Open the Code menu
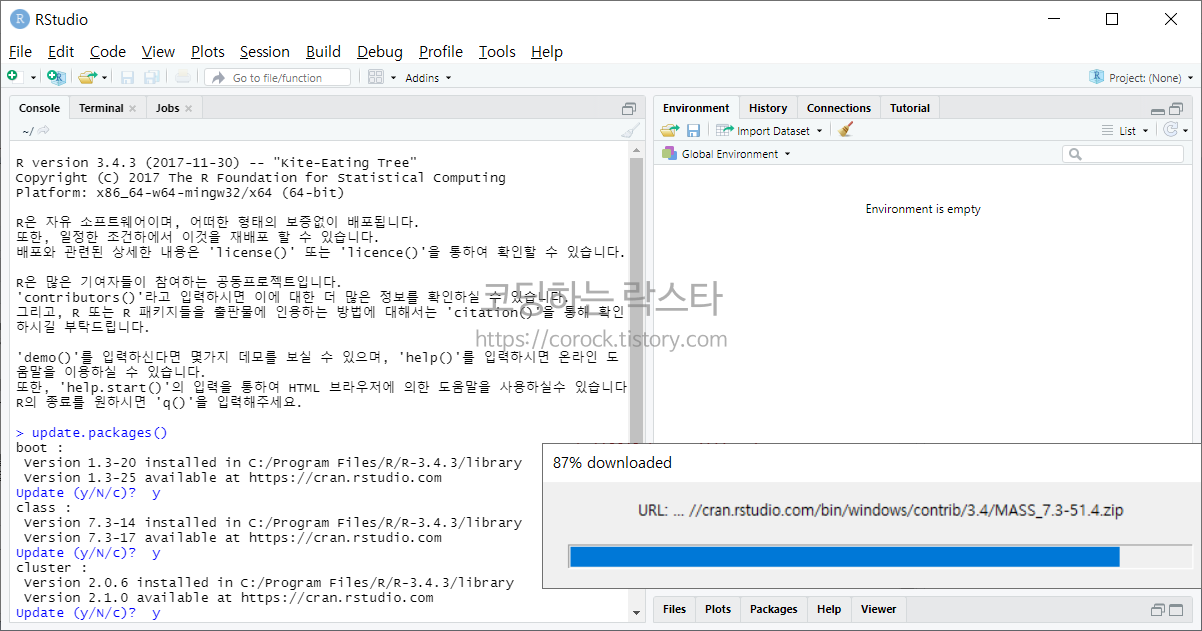 click(108, 52)
